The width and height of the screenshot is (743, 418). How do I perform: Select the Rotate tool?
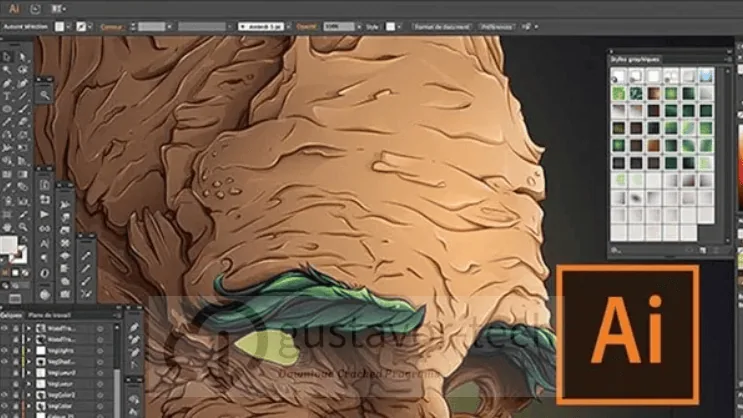pos(7,135)
